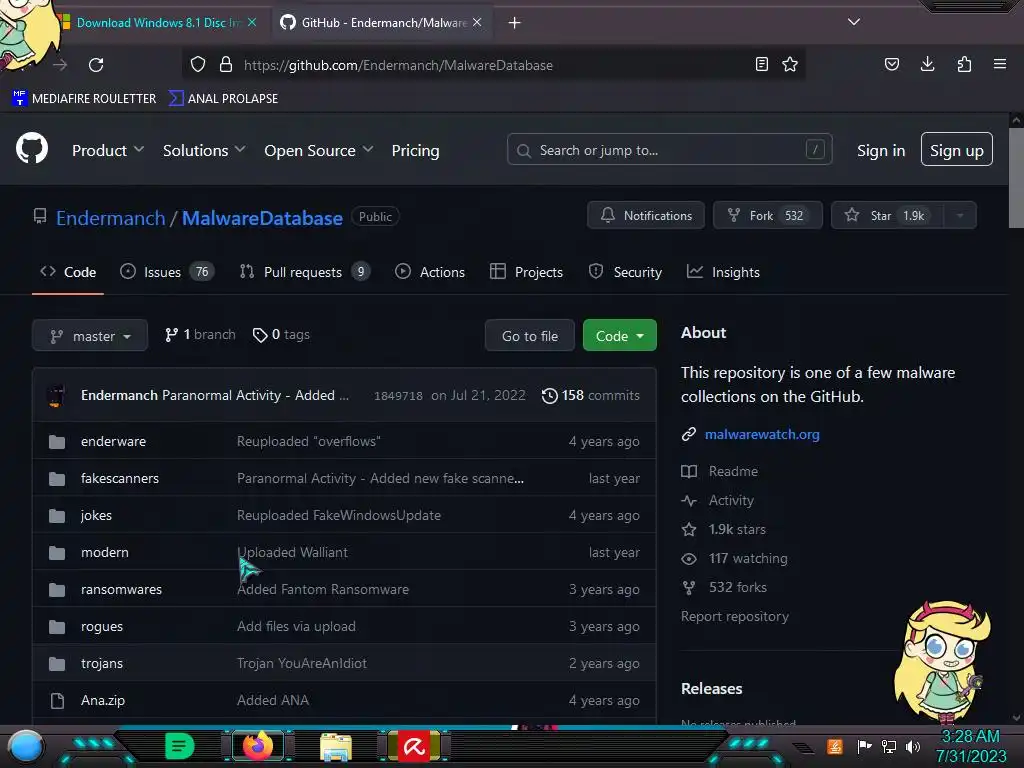Expand the Open Source menu
Screen dimensions: 1024x768
coord(319,150)
